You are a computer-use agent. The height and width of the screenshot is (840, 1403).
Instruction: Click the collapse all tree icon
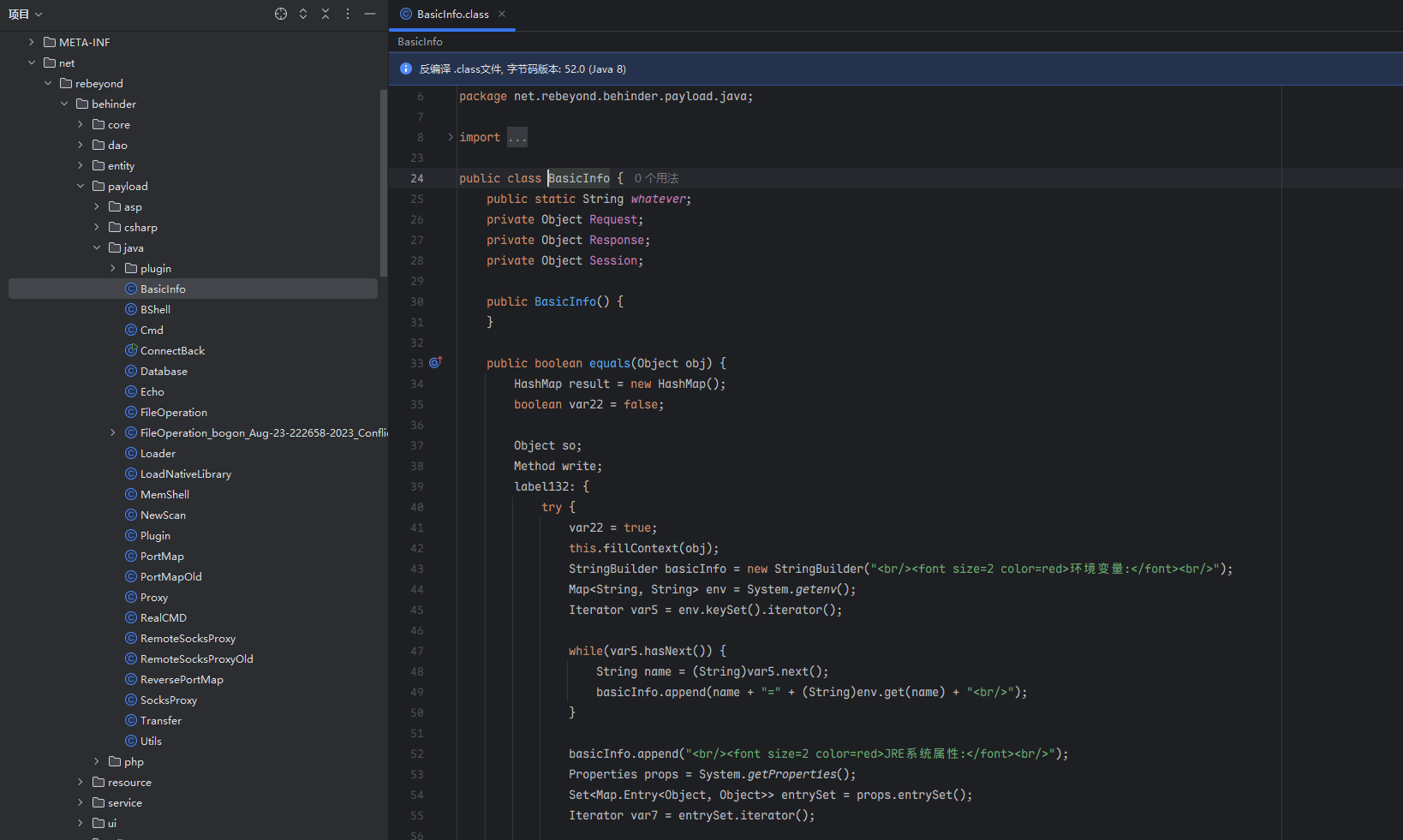pos(325,14)
